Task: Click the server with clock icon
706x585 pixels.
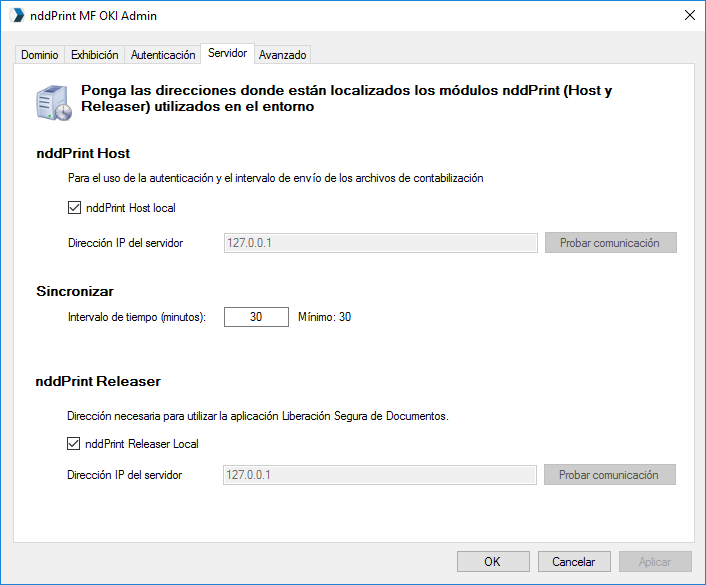Action: coord(54,103)
